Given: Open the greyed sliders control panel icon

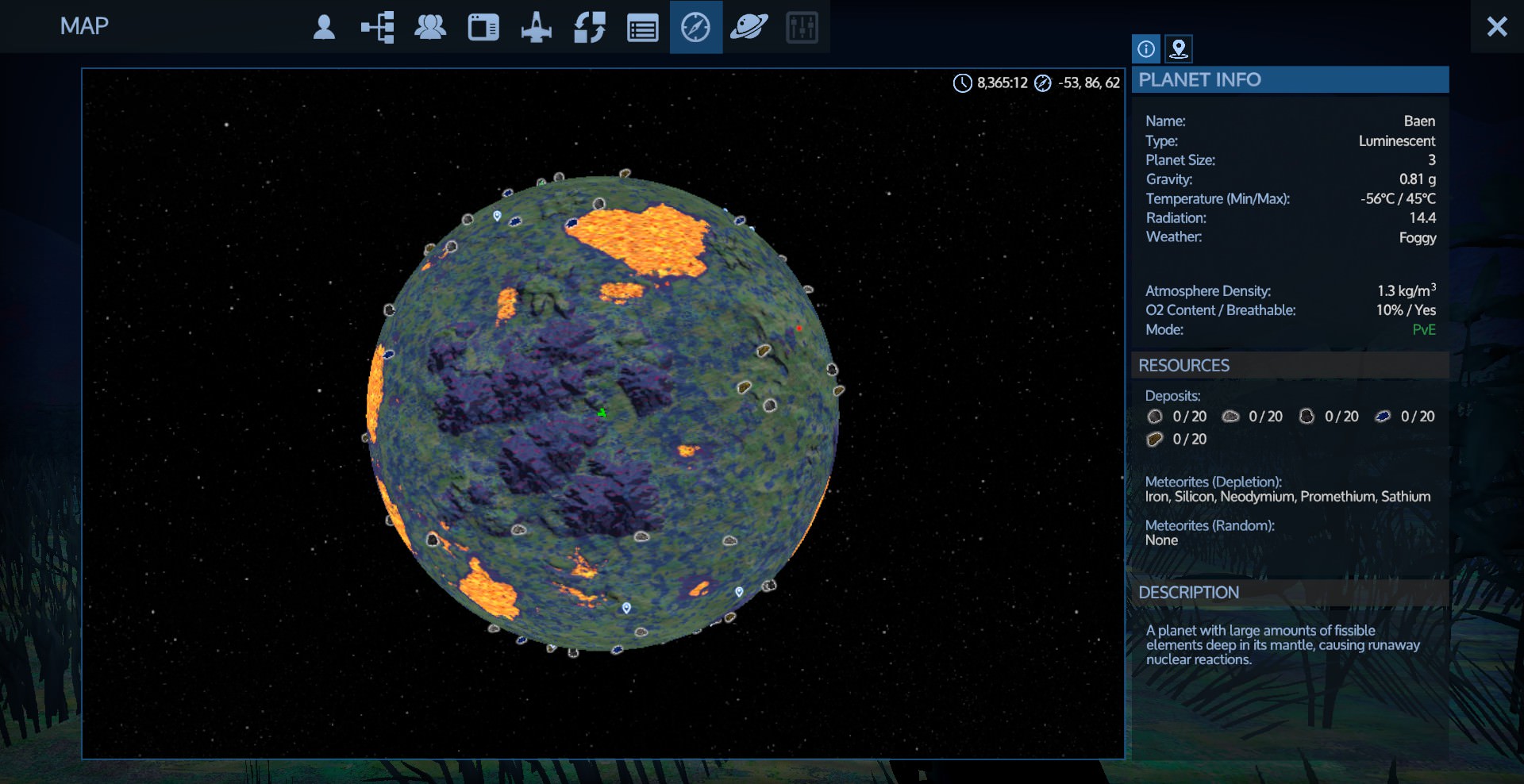Looking at the screenshot, I should [802, 28].
